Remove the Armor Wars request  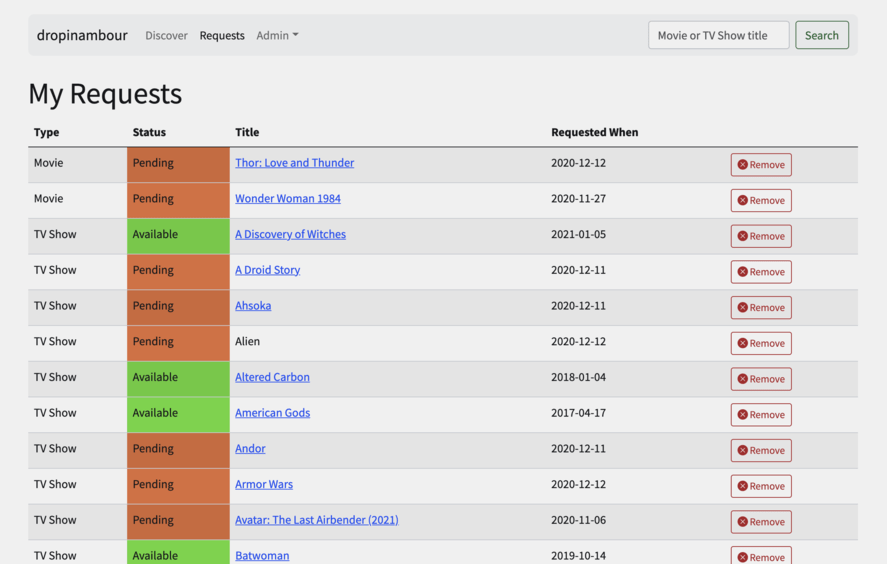pos(761,486)
